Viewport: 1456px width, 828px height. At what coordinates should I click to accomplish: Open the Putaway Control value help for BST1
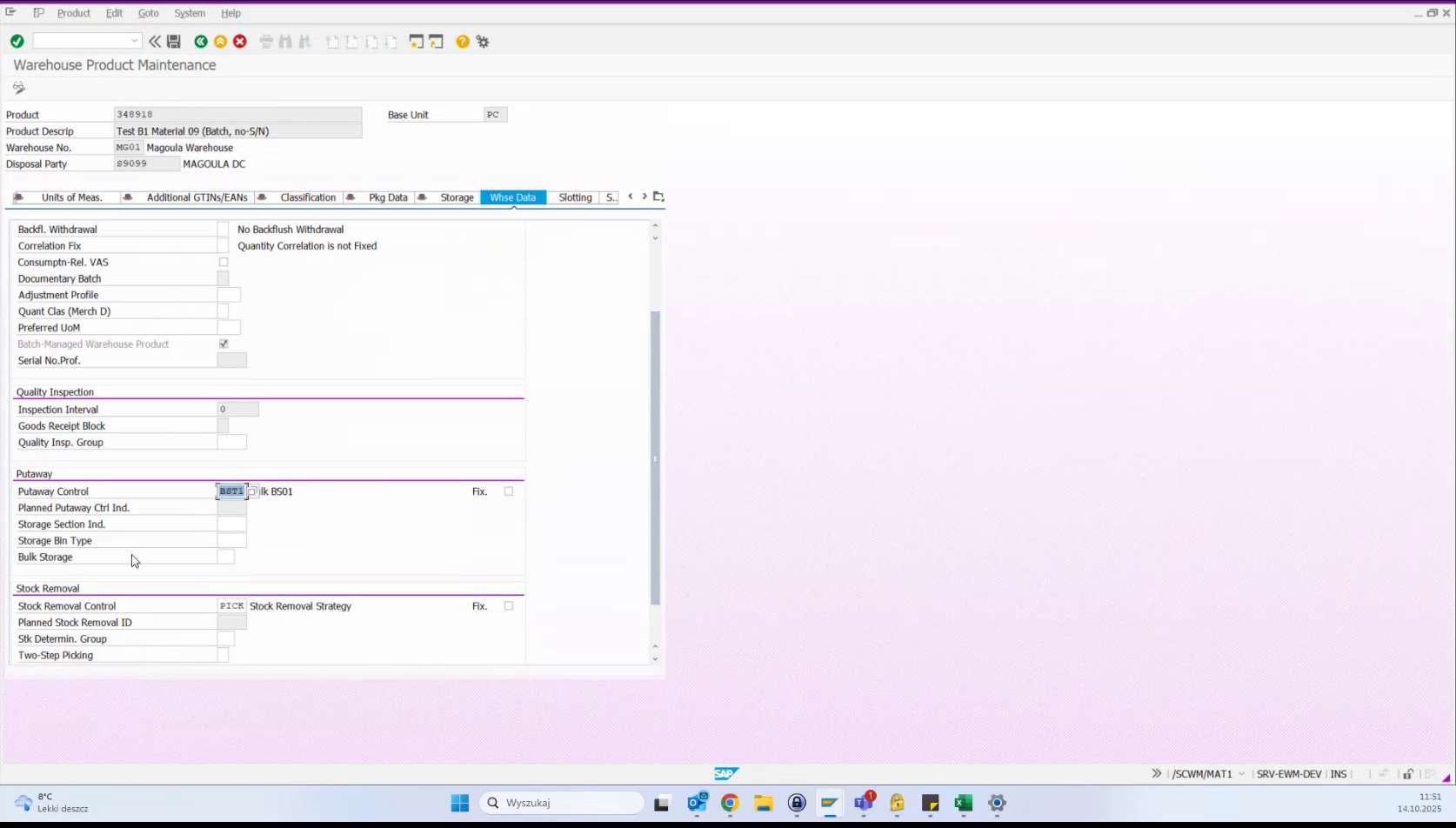tap(253, 491)
